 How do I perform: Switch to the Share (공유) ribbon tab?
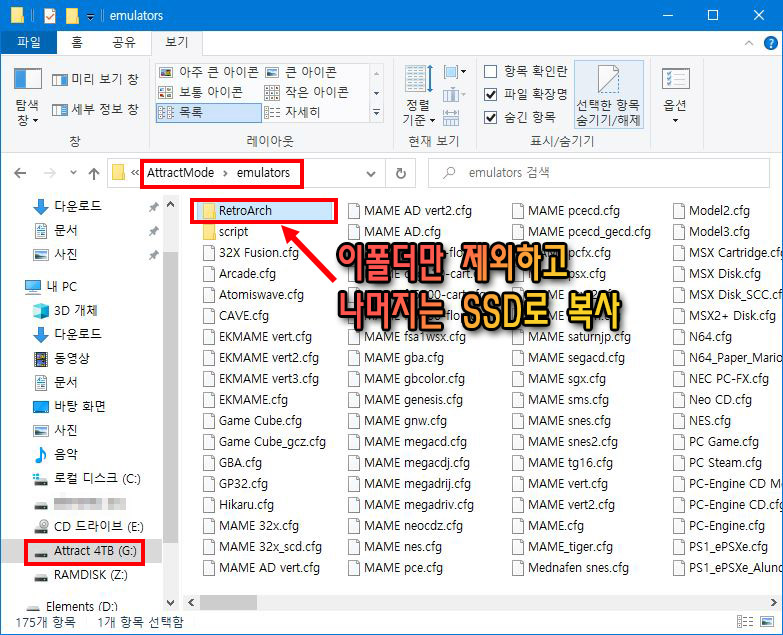pos(123,42)
